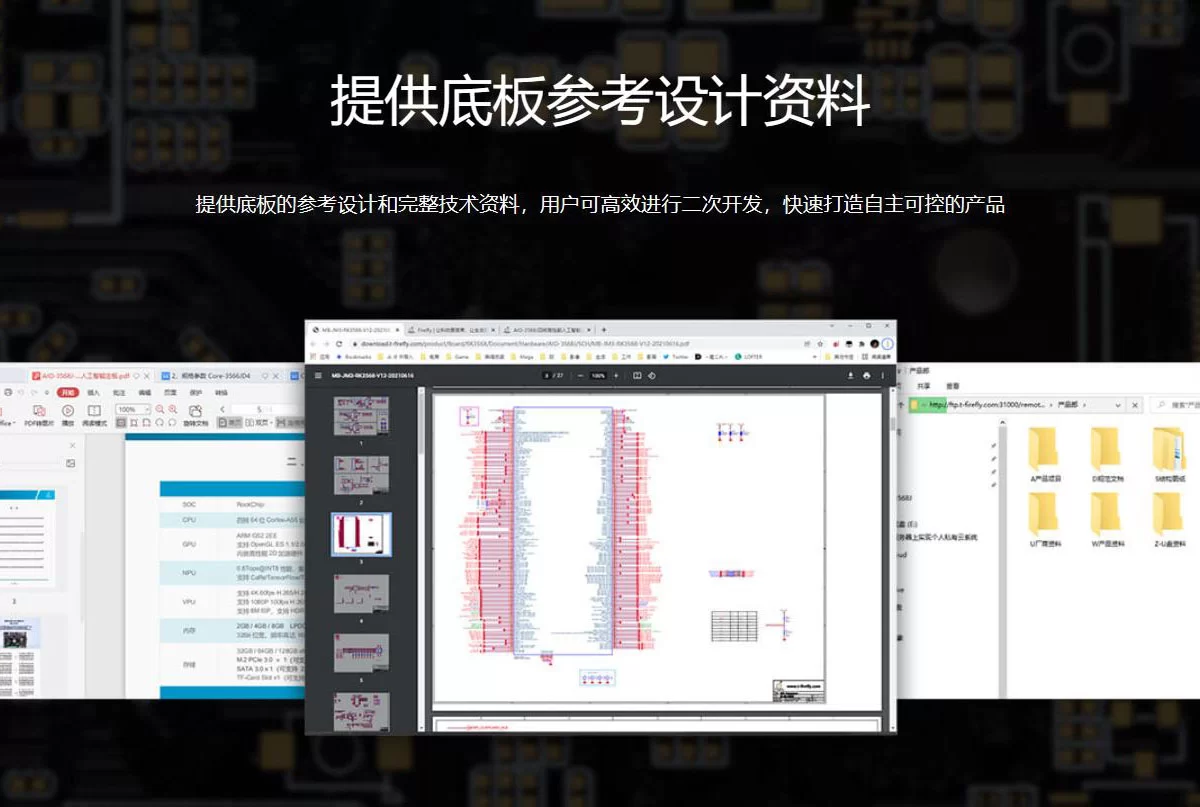The height and width of the screenshot is (807, 1200).
Task: Open the 编辑 menu in WPS
Action: 145,393
